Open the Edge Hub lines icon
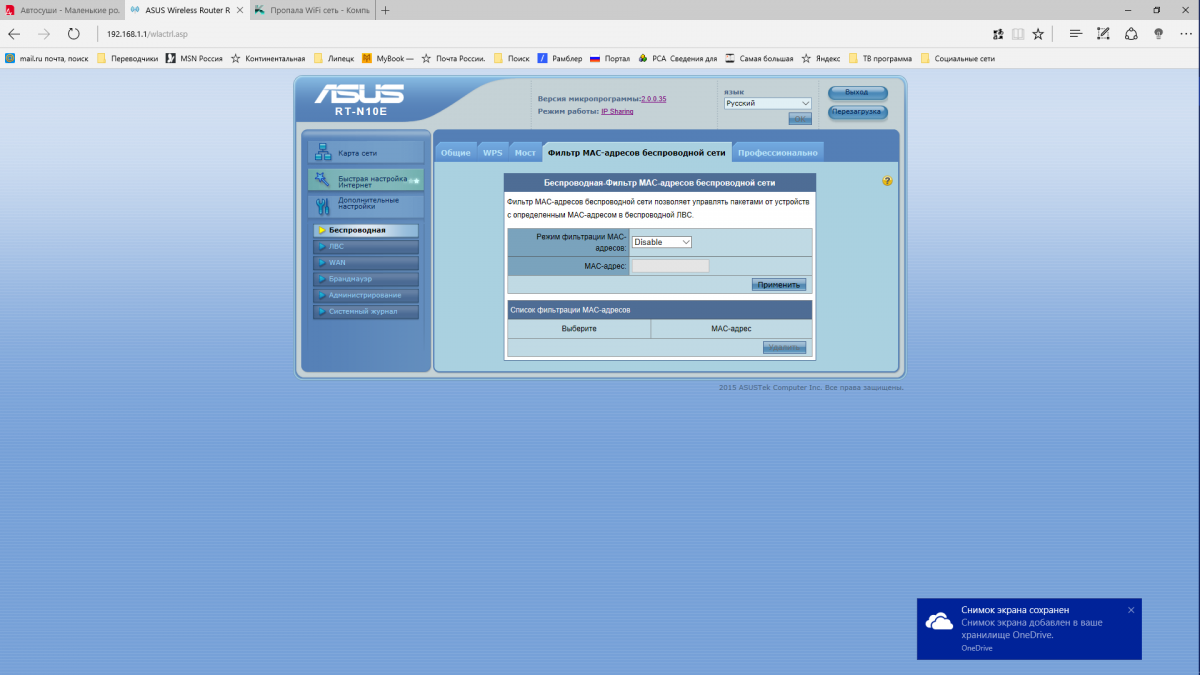1200x675 pixels. (x=1075, y=33)
